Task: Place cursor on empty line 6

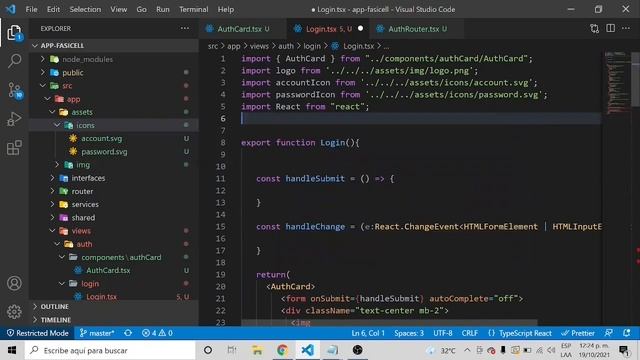Action: coord(420,118)
